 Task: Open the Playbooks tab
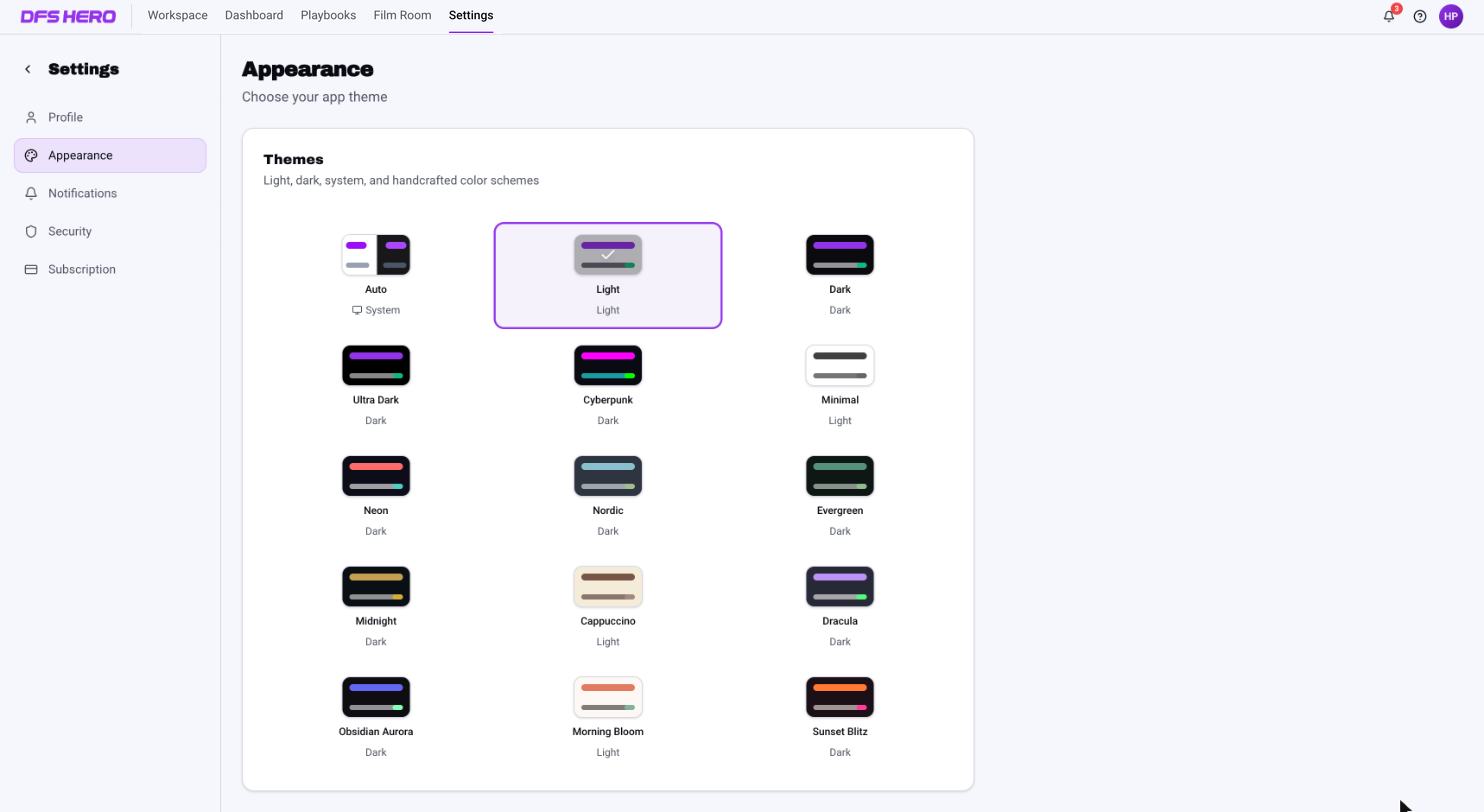(329, 16)
